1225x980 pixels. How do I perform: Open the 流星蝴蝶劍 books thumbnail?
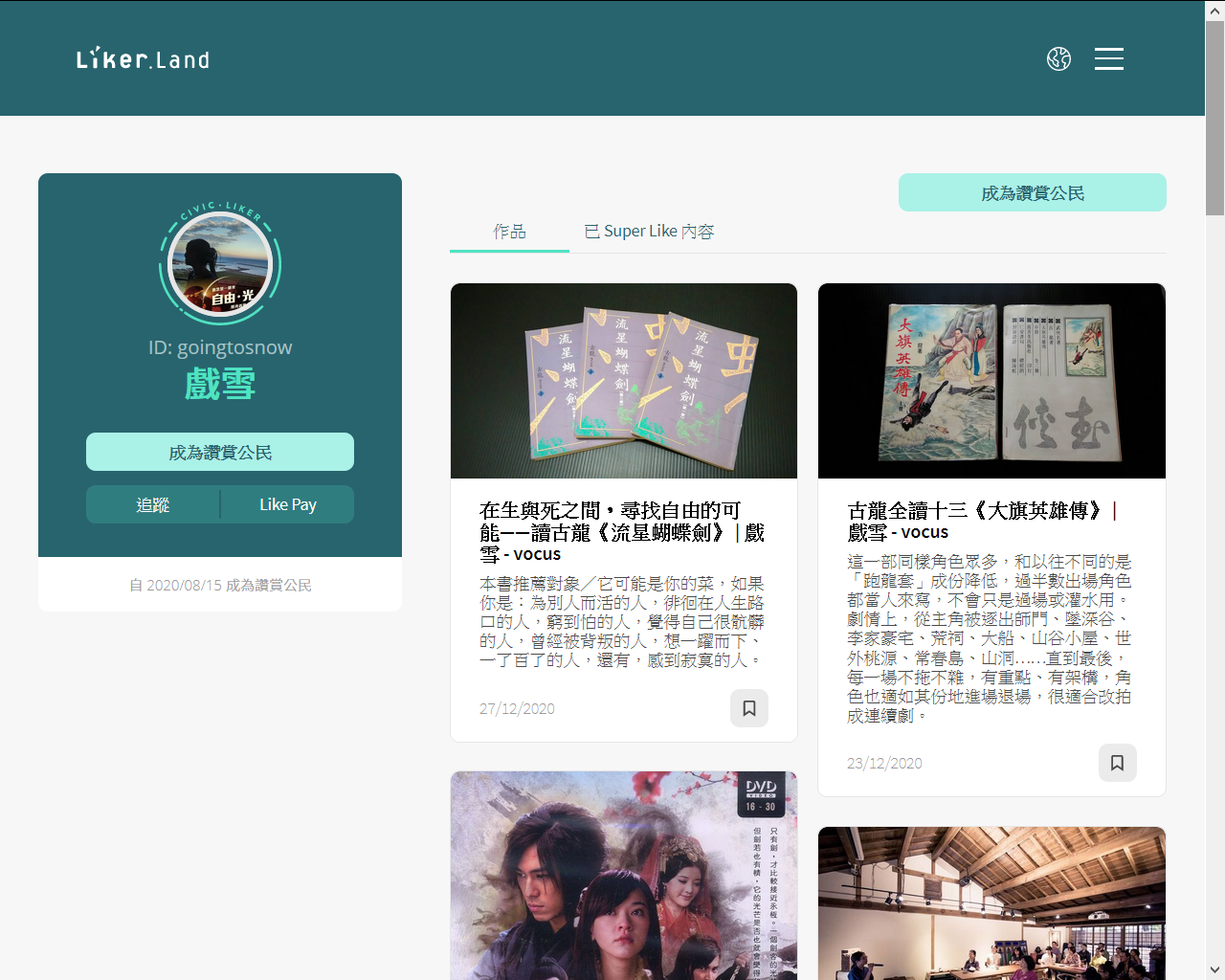tap(624, 381)
